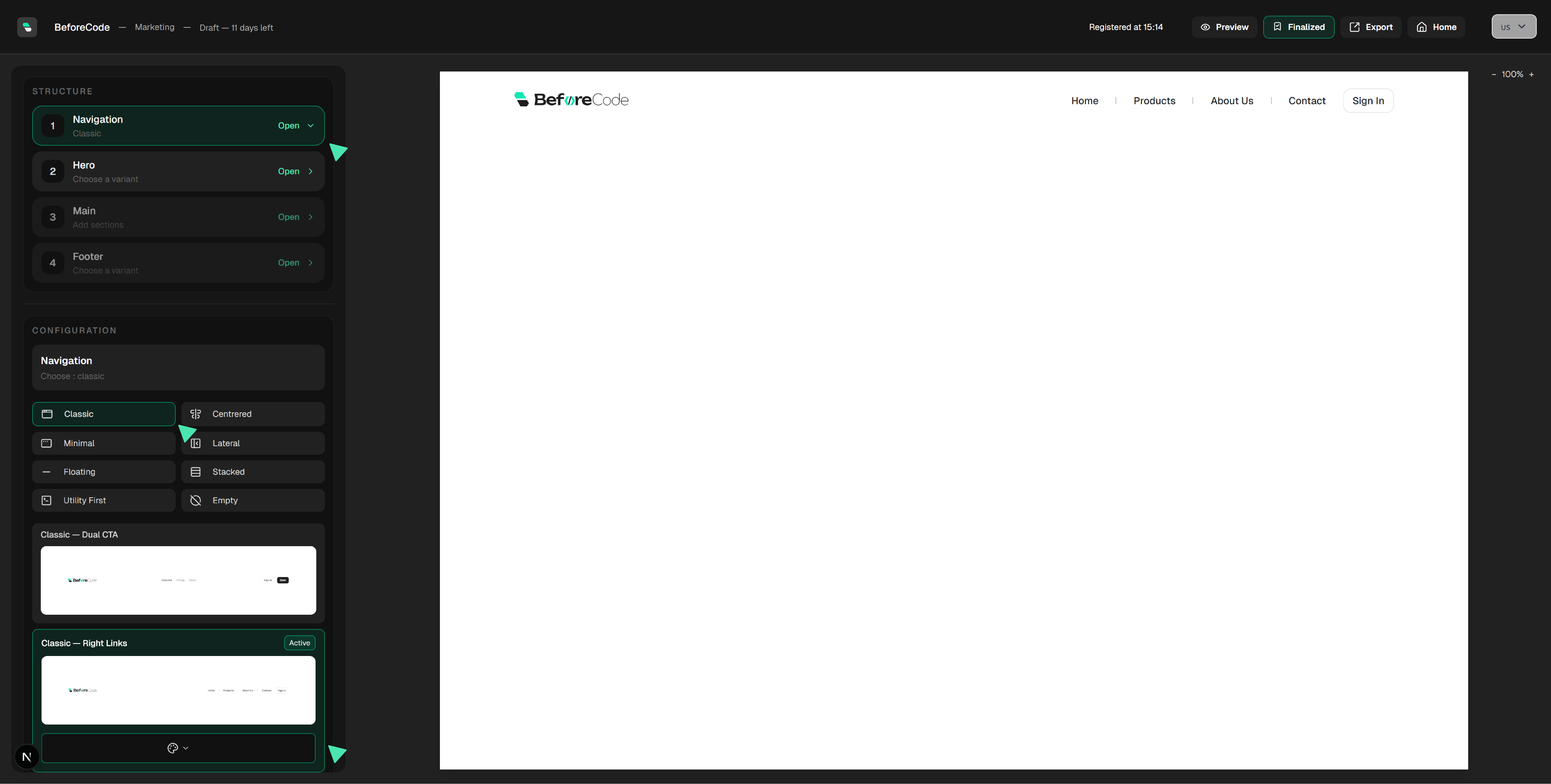Click the Lateral layout icon

[x=196, y=443]
